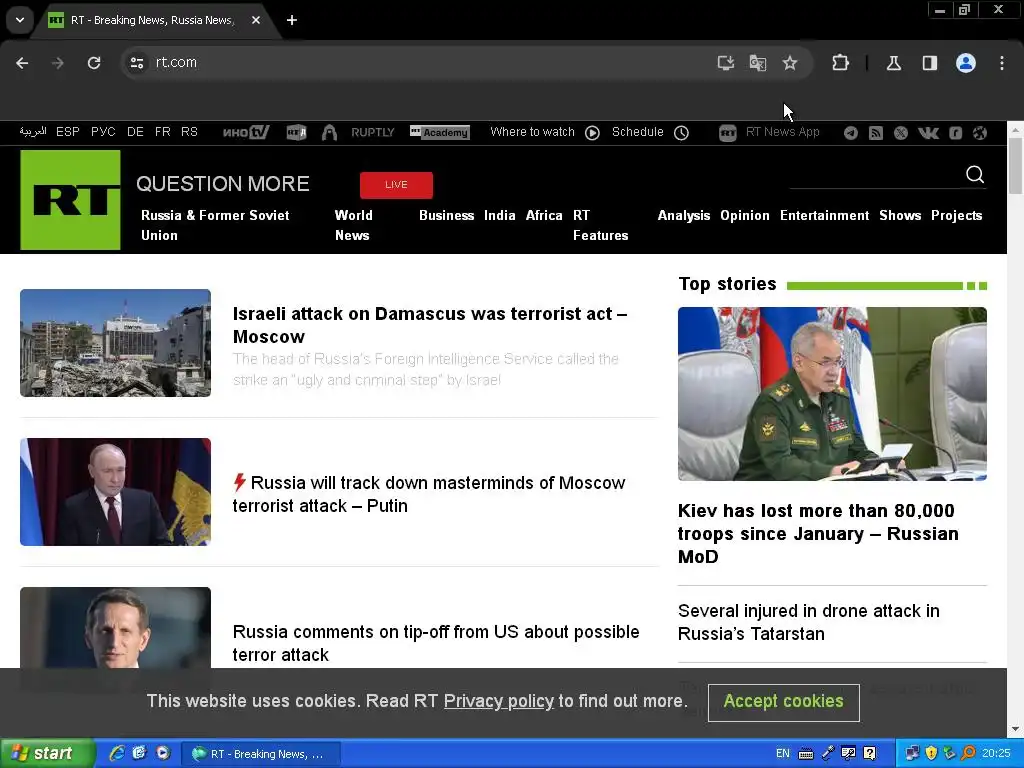Click the Putin speech thumbnail
Viewport: 1024px width, 768px height.
[116, 492]
